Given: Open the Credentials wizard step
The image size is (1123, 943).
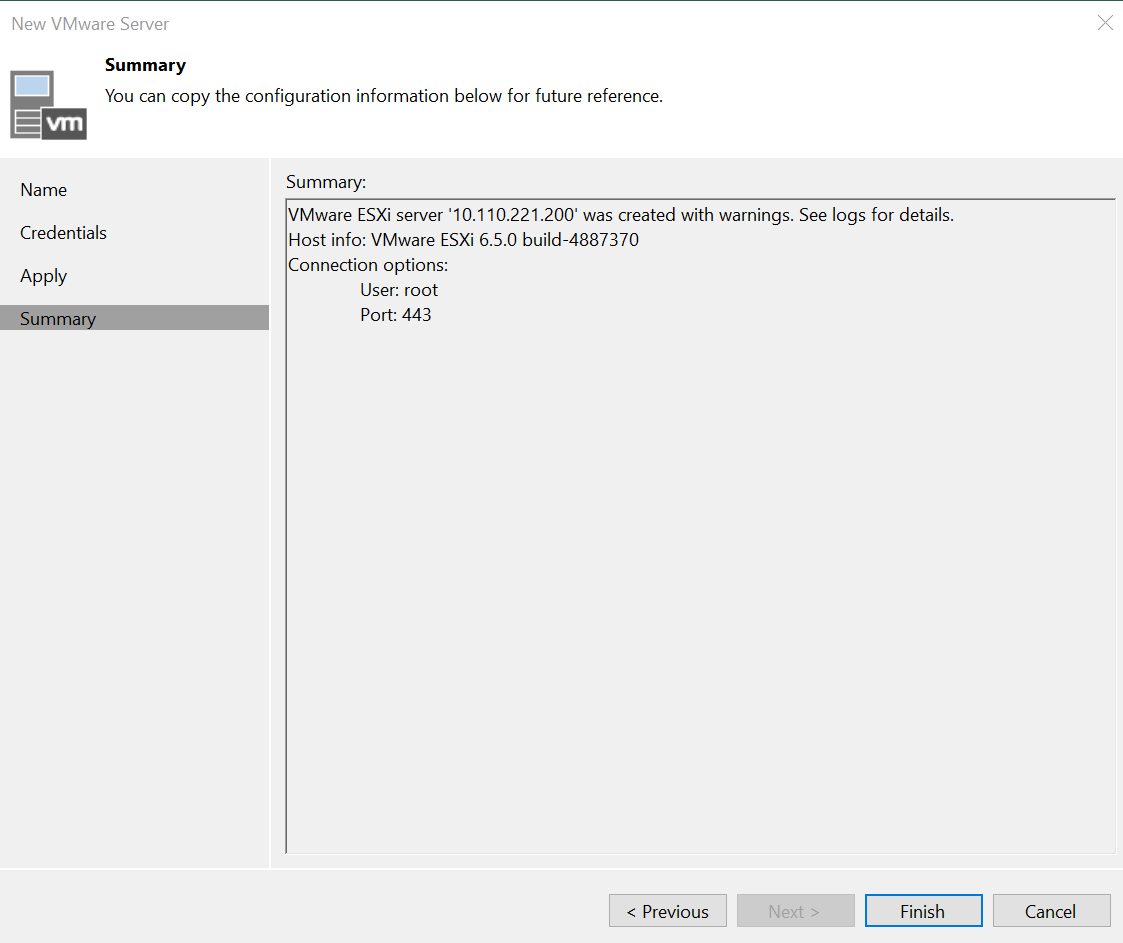Looking at the screenshot, I should 63,233.
